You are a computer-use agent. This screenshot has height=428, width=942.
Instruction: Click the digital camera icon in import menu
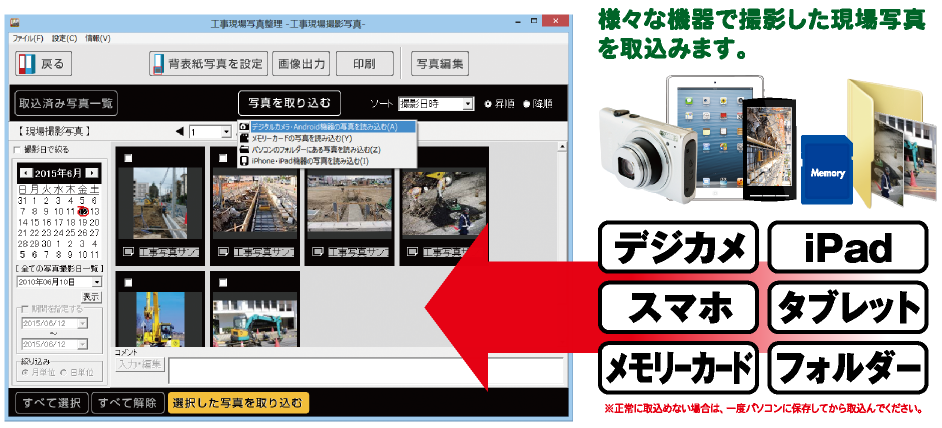[244, 127]
